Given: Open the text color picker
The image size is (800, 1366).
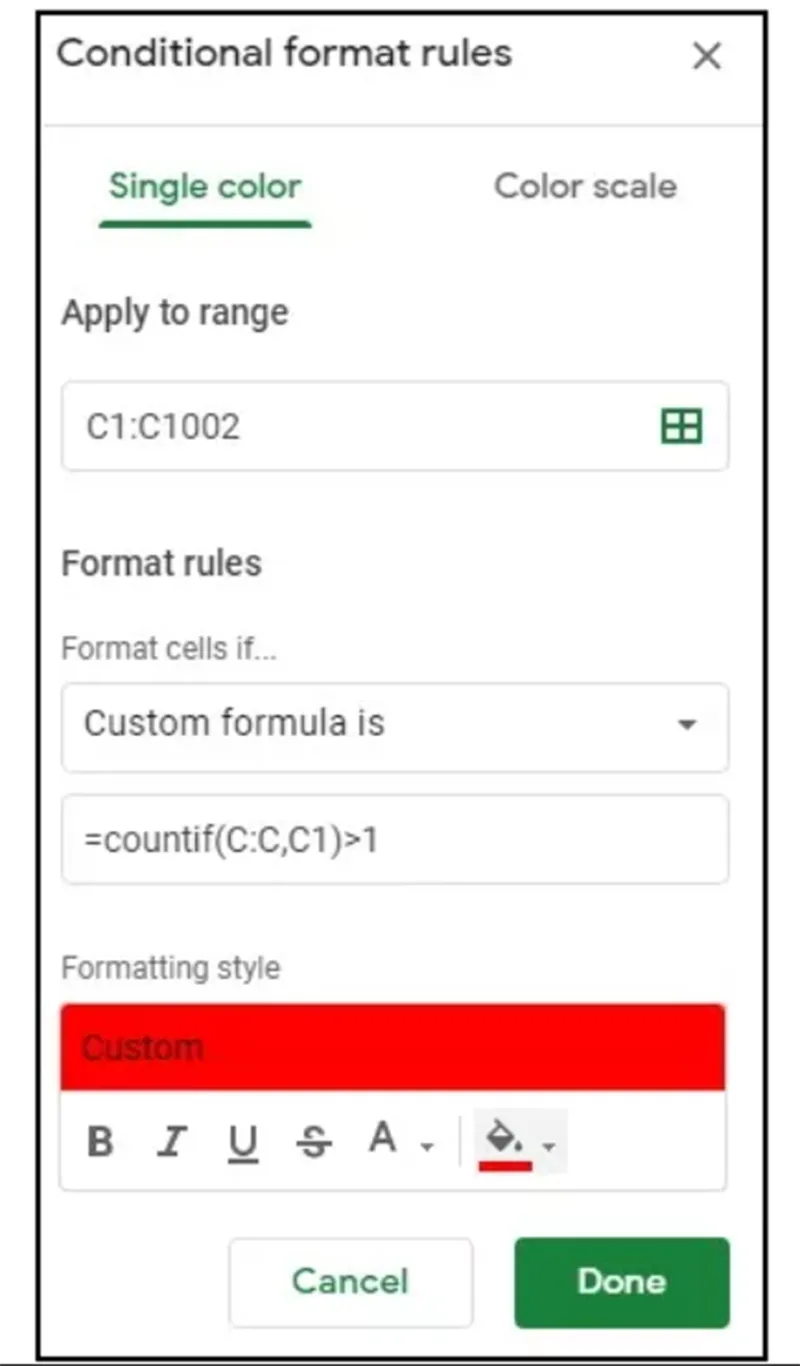Looking at the screenshot, I should tap(382, 1141).
